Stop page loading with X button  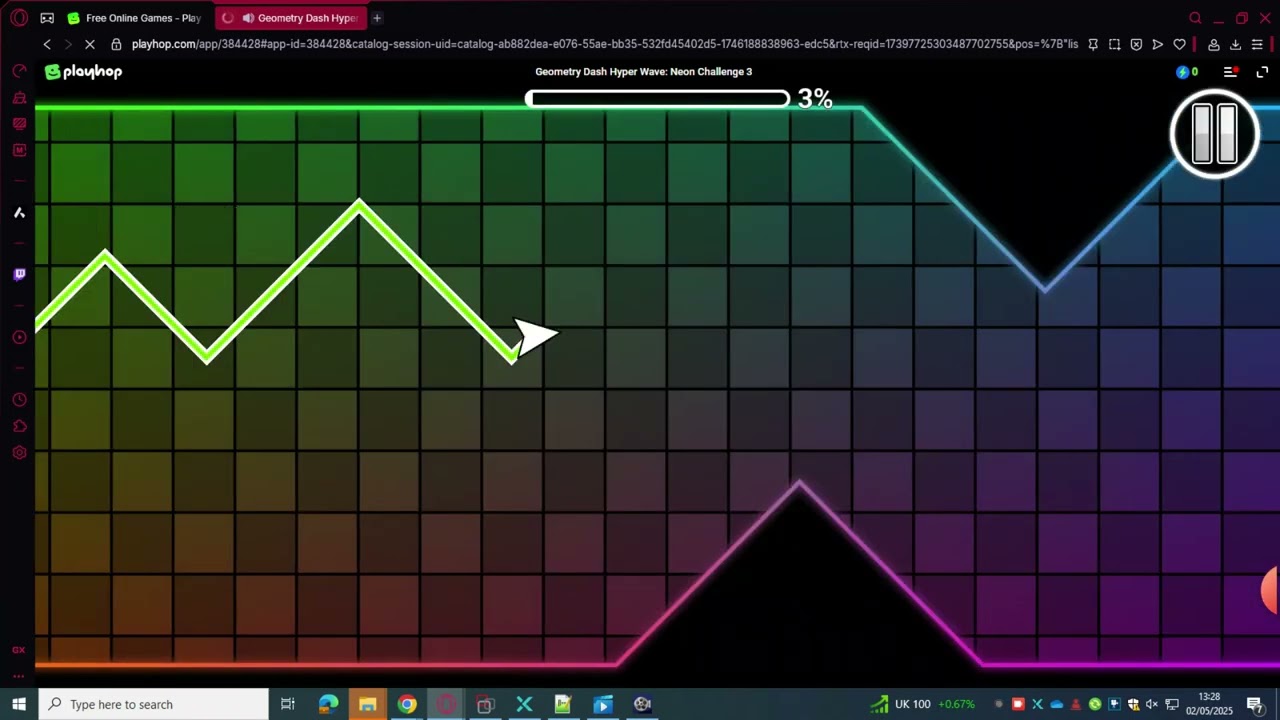pyautogui.click(x=89, y=44)
